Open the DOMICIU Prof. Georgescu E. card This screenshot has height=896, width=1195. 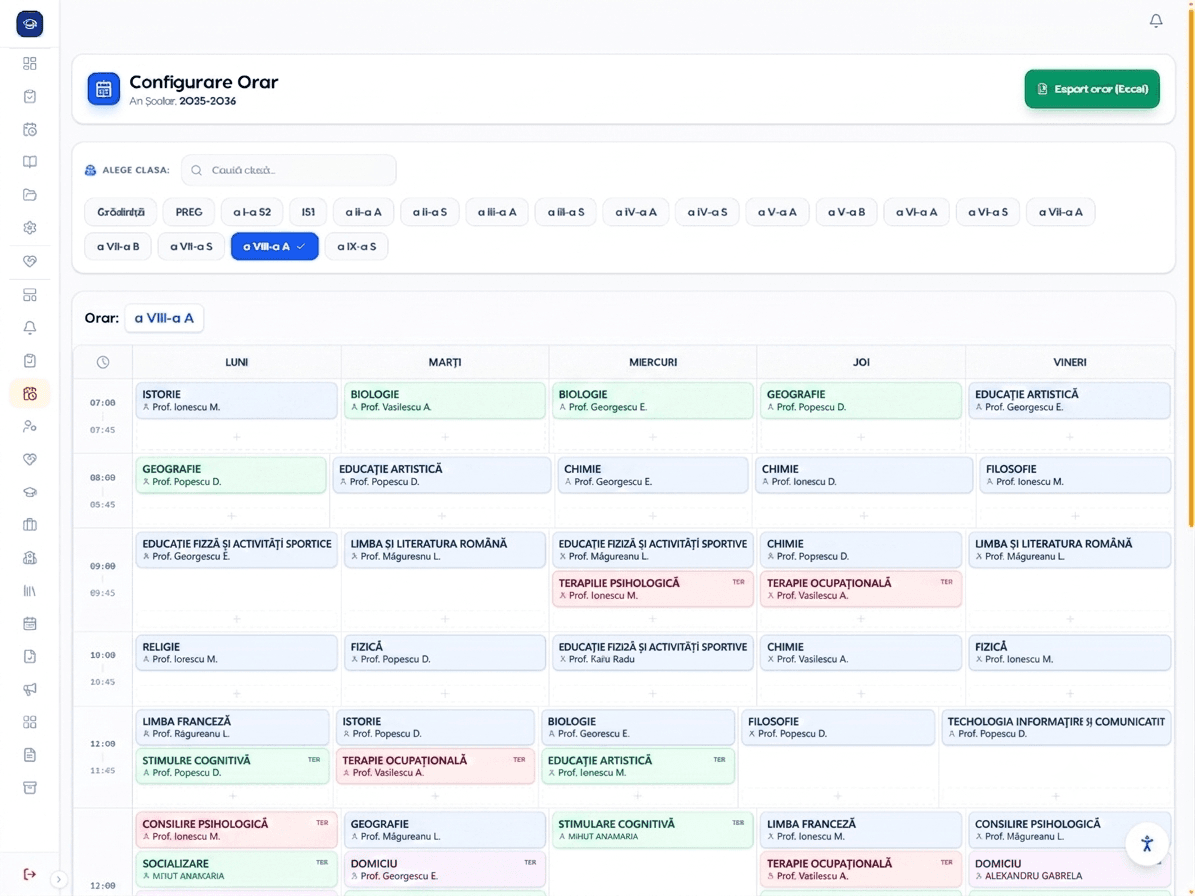pyautogui.click(x=445, y=869)
